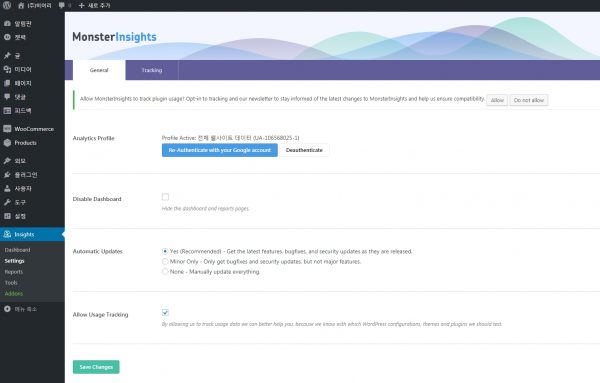Open Settings under the Insights submenu
The height and width of the screenshot is (383, 600).
coord(15,261)
